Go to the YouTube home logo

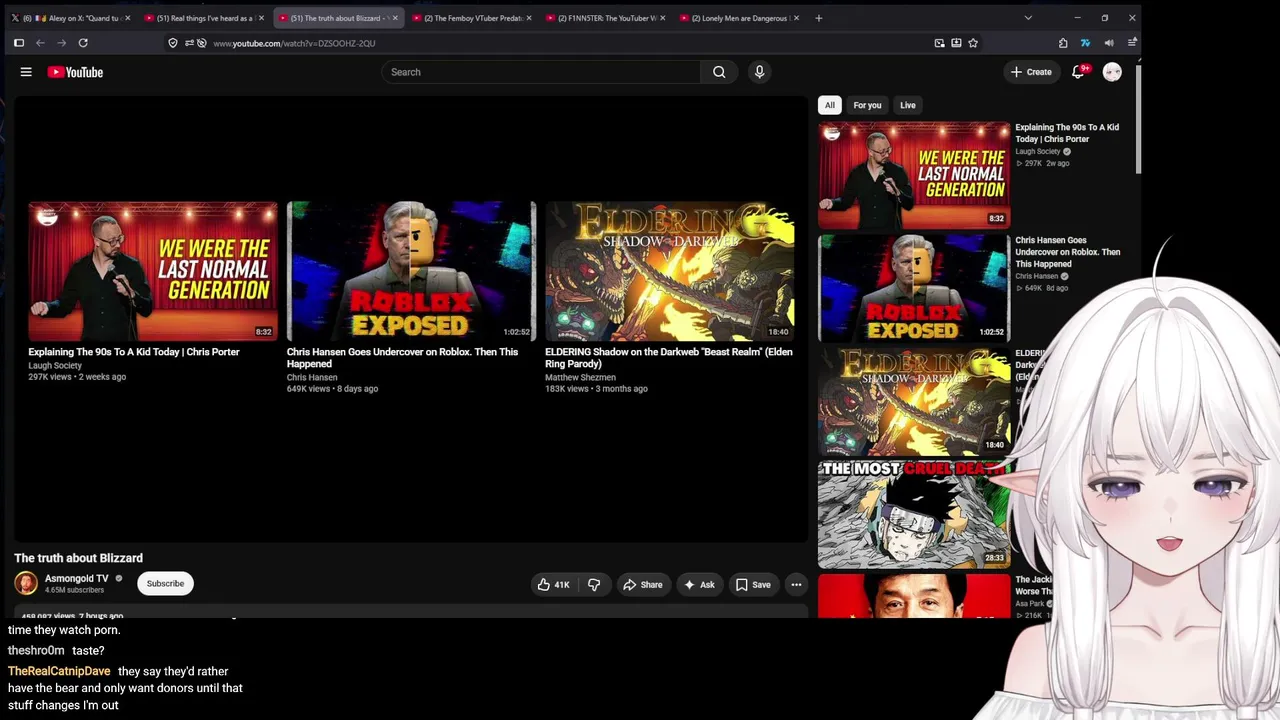pyautogui.click(x=75, y=72)
